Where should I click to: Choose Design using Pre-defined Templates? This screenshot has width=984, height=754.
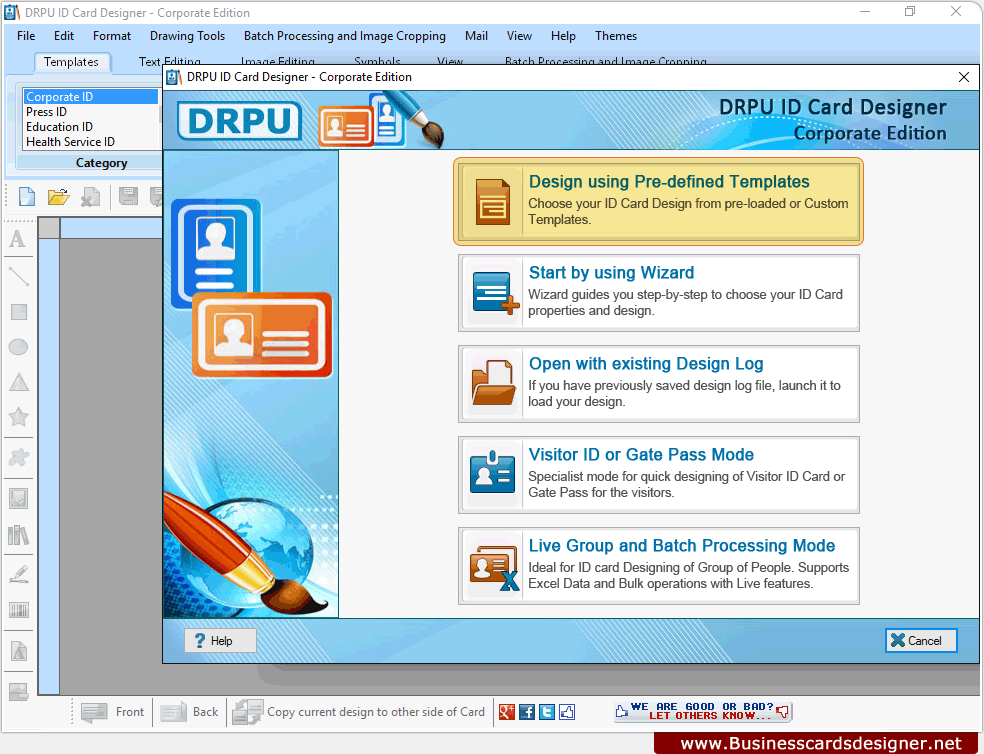coord(658,202)
